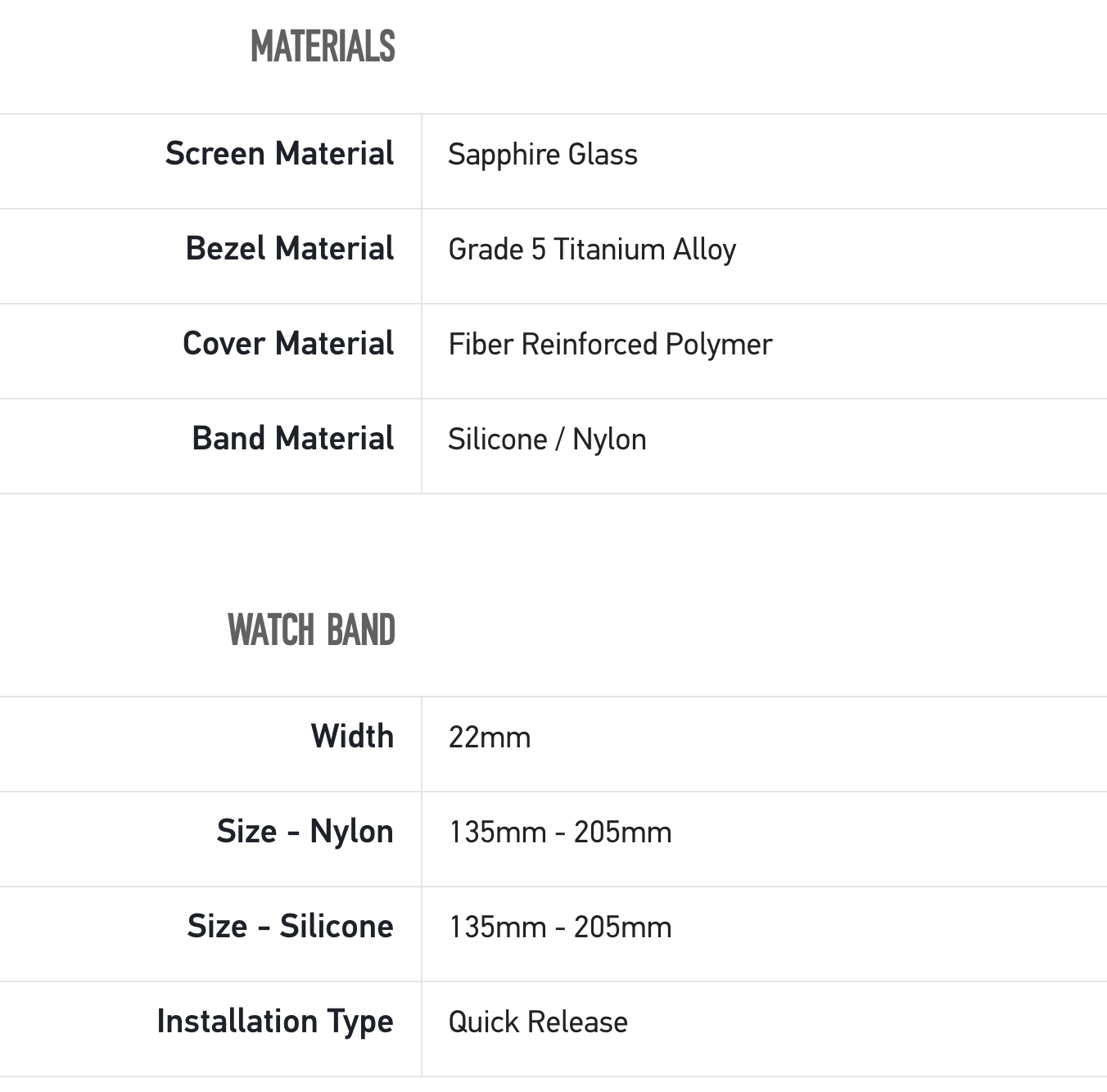Click the Width row label
The image size is (1107, 1092).
(352, 737)
